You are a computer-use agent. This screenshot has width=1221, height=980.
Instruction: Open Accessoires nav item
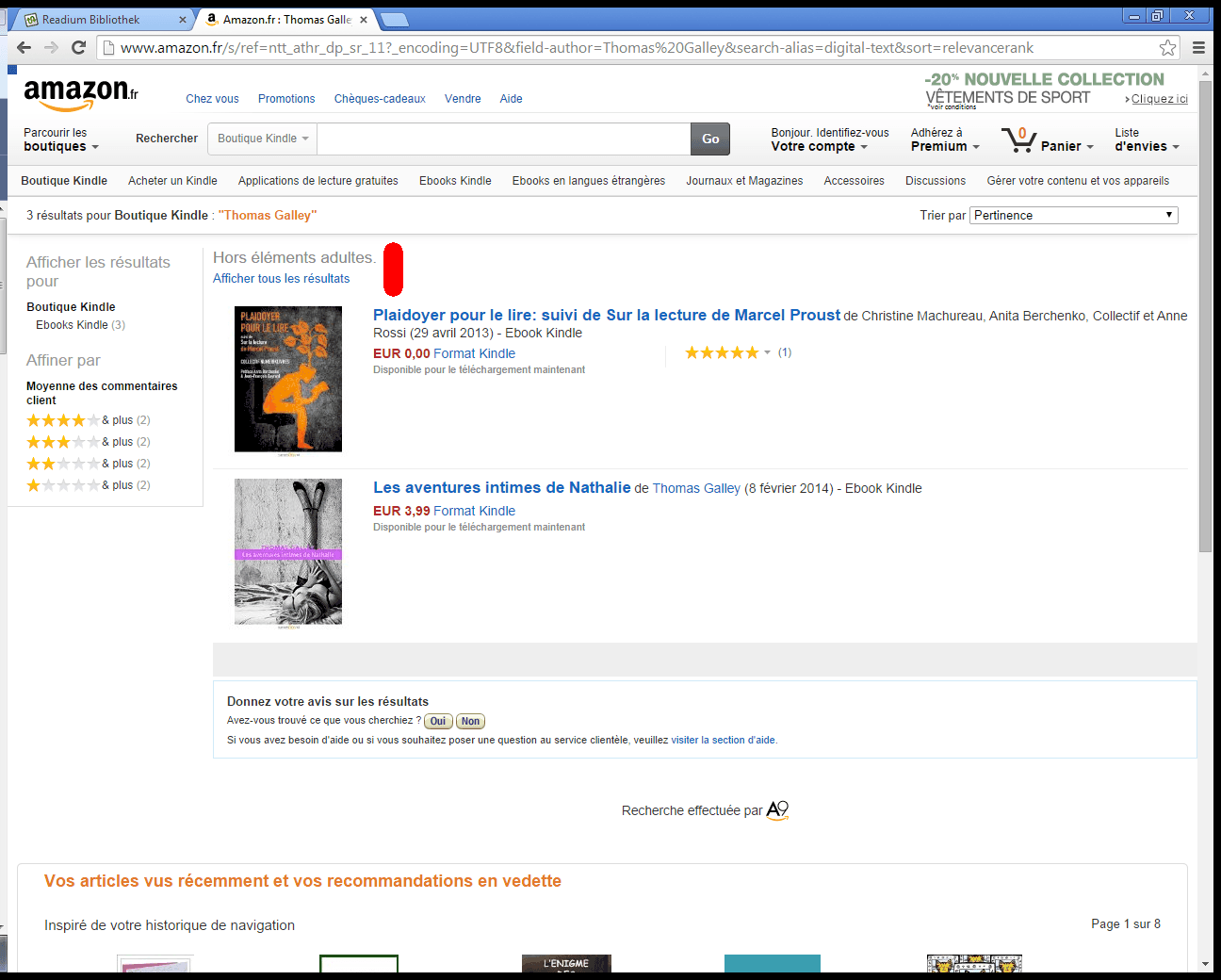855,181
